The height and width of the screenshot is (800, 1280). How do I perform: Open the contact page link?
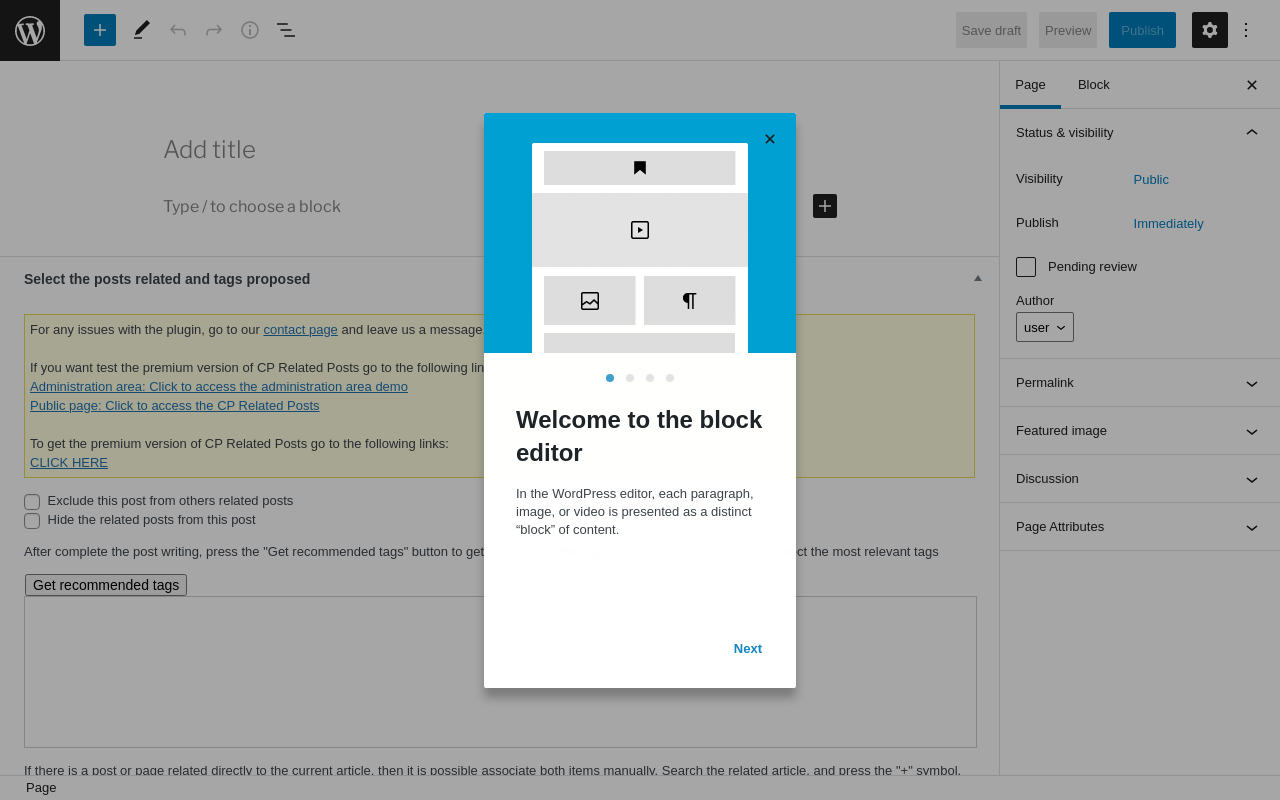(300, 329)
